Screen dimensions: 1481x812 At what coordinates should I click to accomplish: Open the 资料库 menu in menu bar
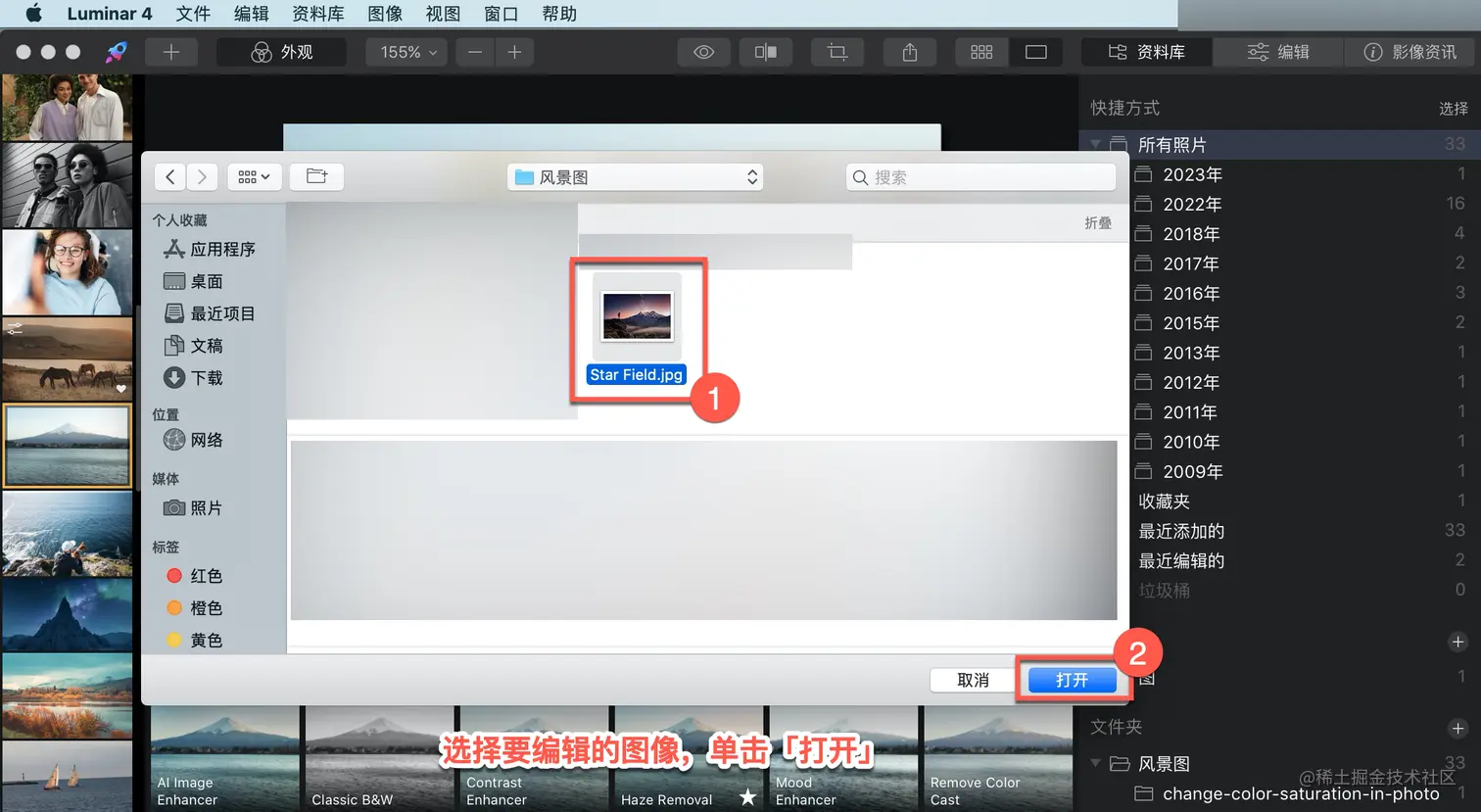click(318, 14)
